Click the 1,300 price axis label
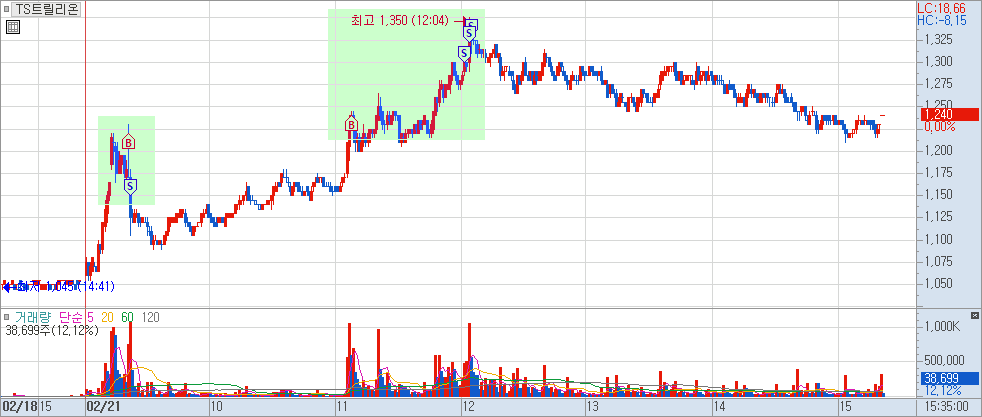982x417 pixels. click(x=938, y=61)
